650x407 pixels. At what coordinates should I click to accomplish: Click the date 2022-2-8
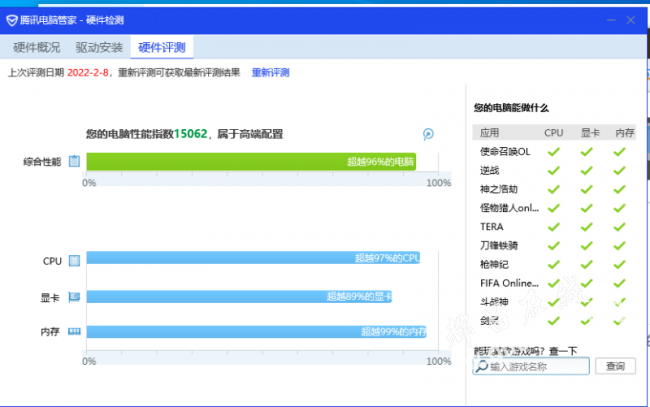[87, 73]
